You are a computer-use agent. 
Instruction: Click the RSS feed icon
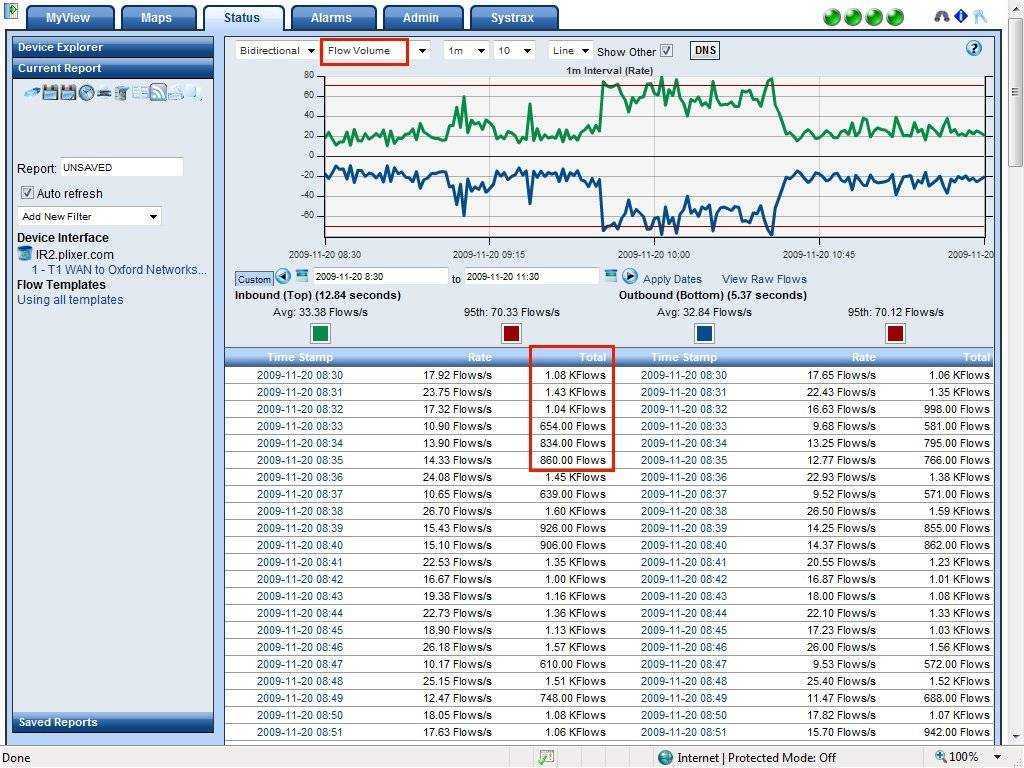[x=158, y=92]
